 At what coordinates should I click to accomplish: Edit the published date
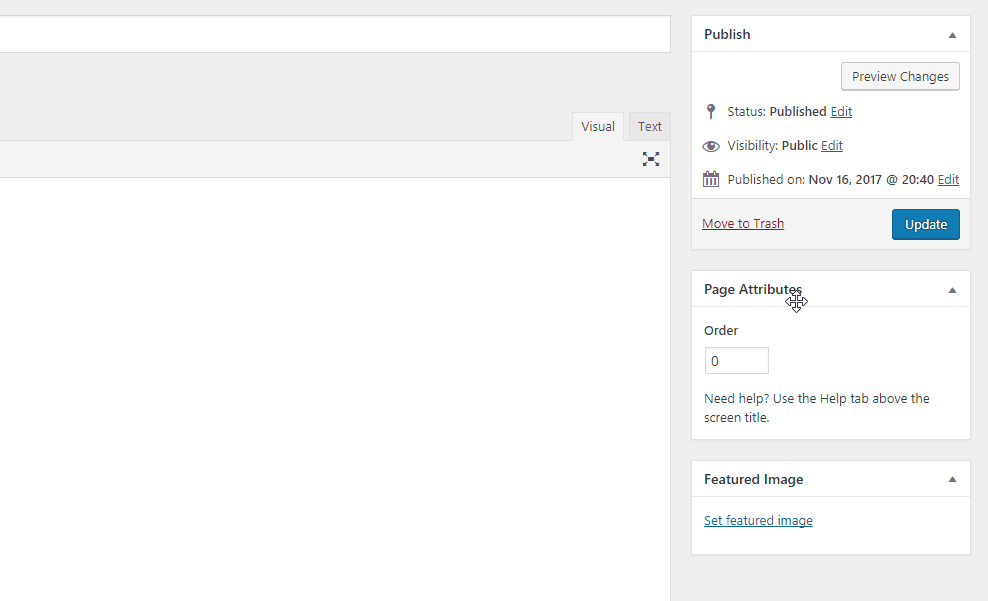point(948,180)
